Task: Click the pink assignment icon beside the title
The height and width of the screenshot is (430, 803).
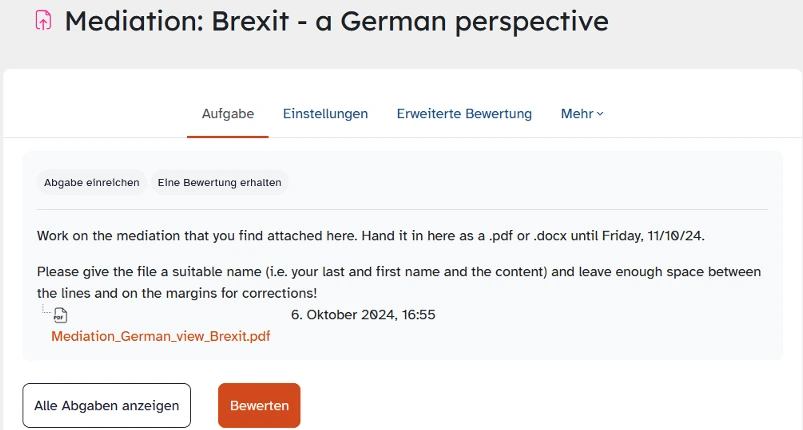Action: point(43,20)
